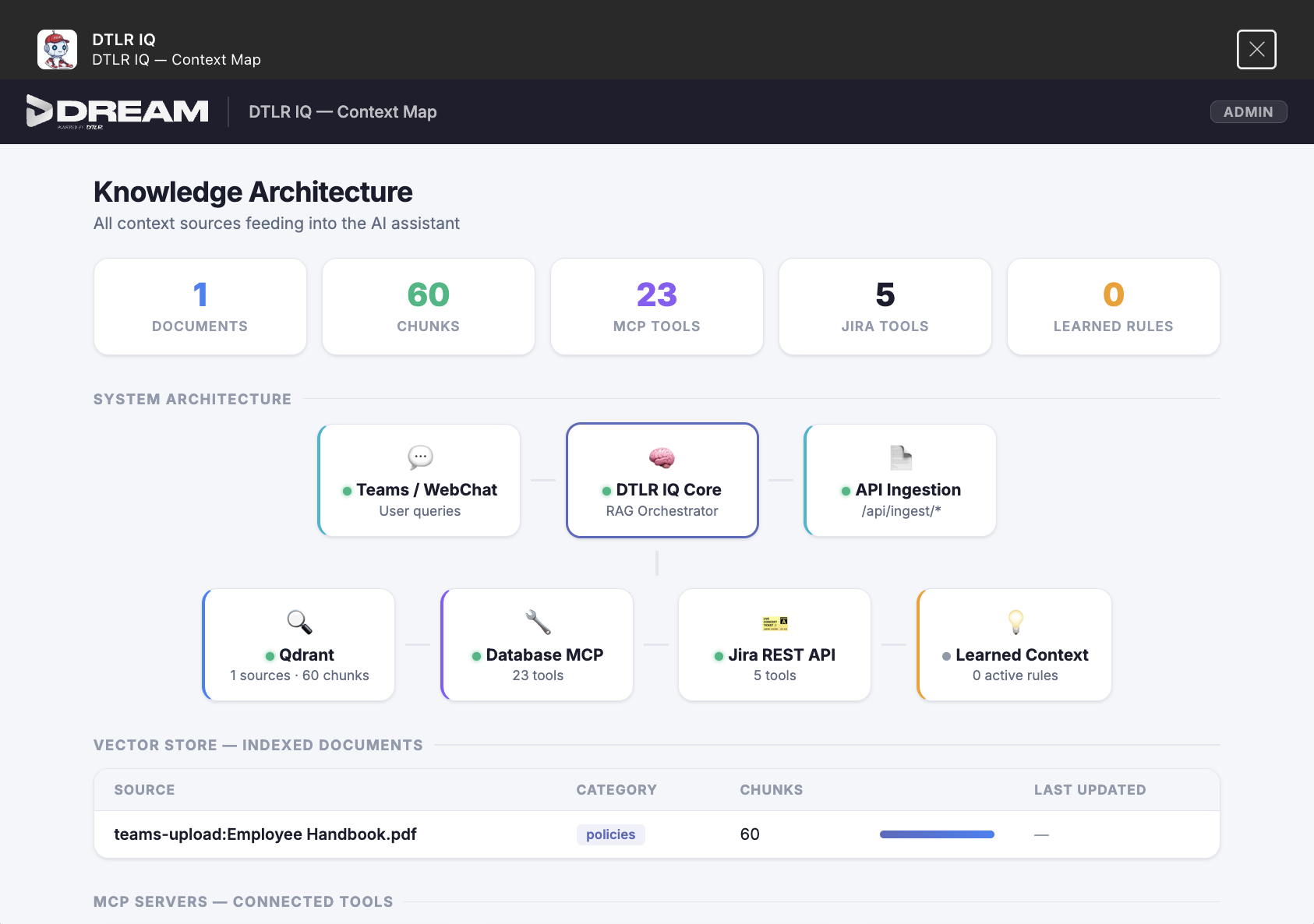1314x924 pixels.
Task: Click 'DTLR IQ — Context Map' header title
Action: (x=342, y=111)
